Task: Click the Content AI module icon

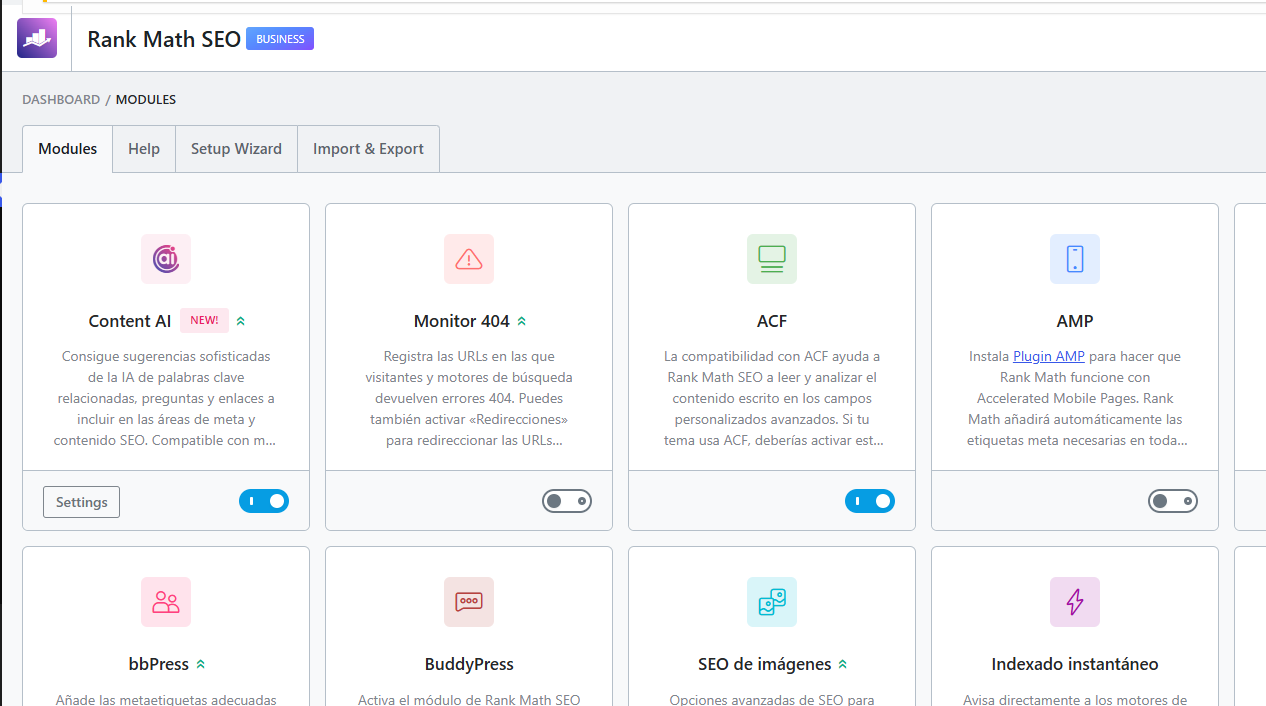Action: point(166,259)
